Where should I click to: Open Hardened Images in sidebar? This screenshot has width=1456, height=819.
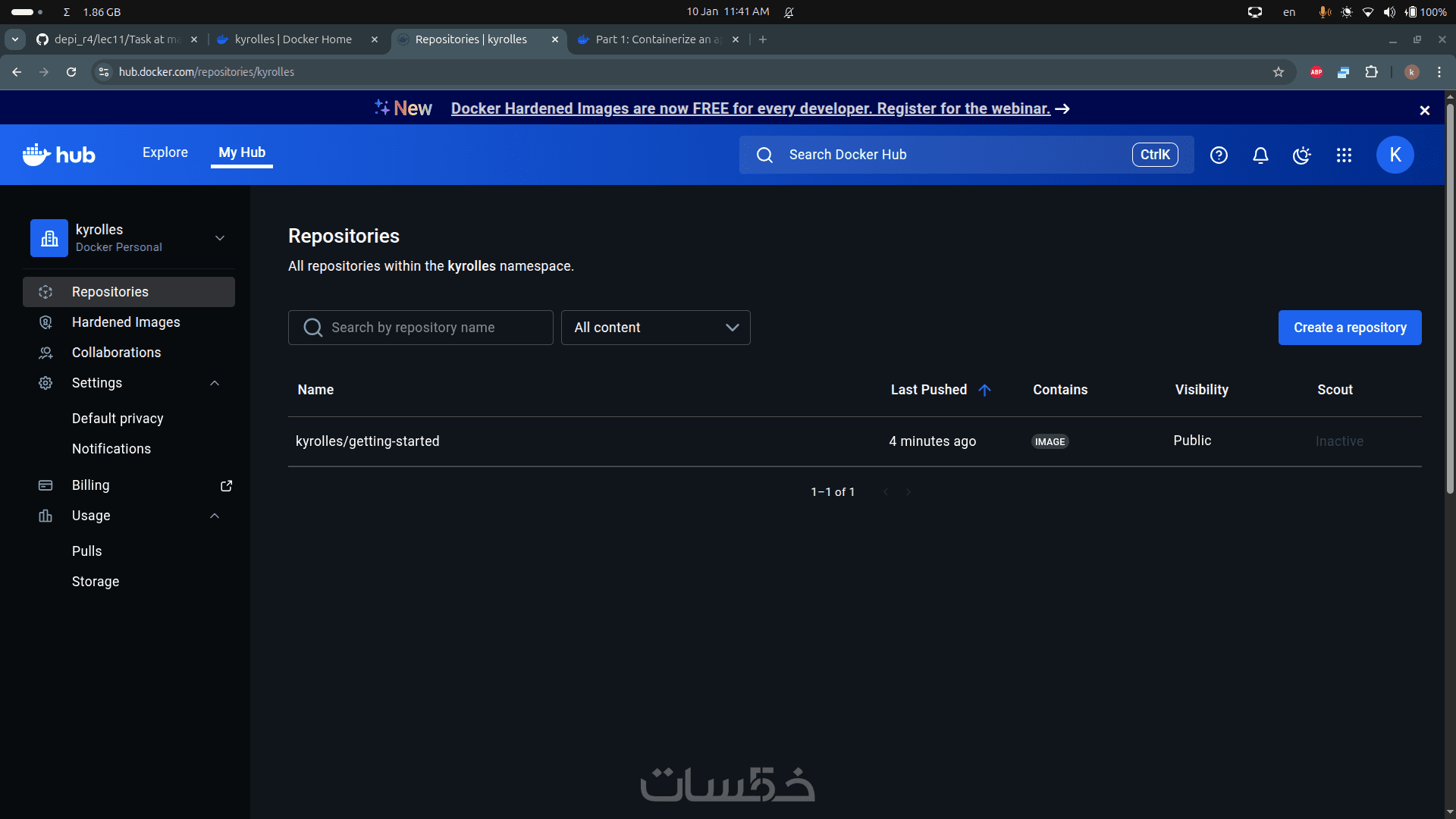click(126, 322)
